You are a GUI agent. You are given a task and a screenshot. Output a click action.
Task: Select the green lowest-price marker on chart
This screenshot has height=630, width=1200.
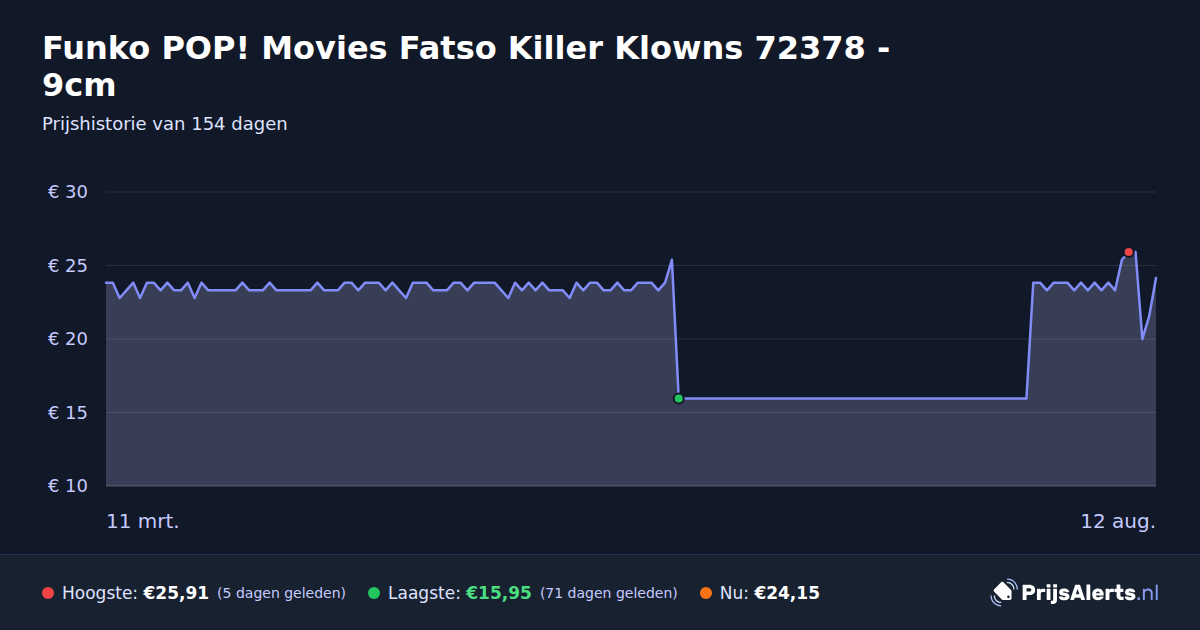click(x=678, y=398)
